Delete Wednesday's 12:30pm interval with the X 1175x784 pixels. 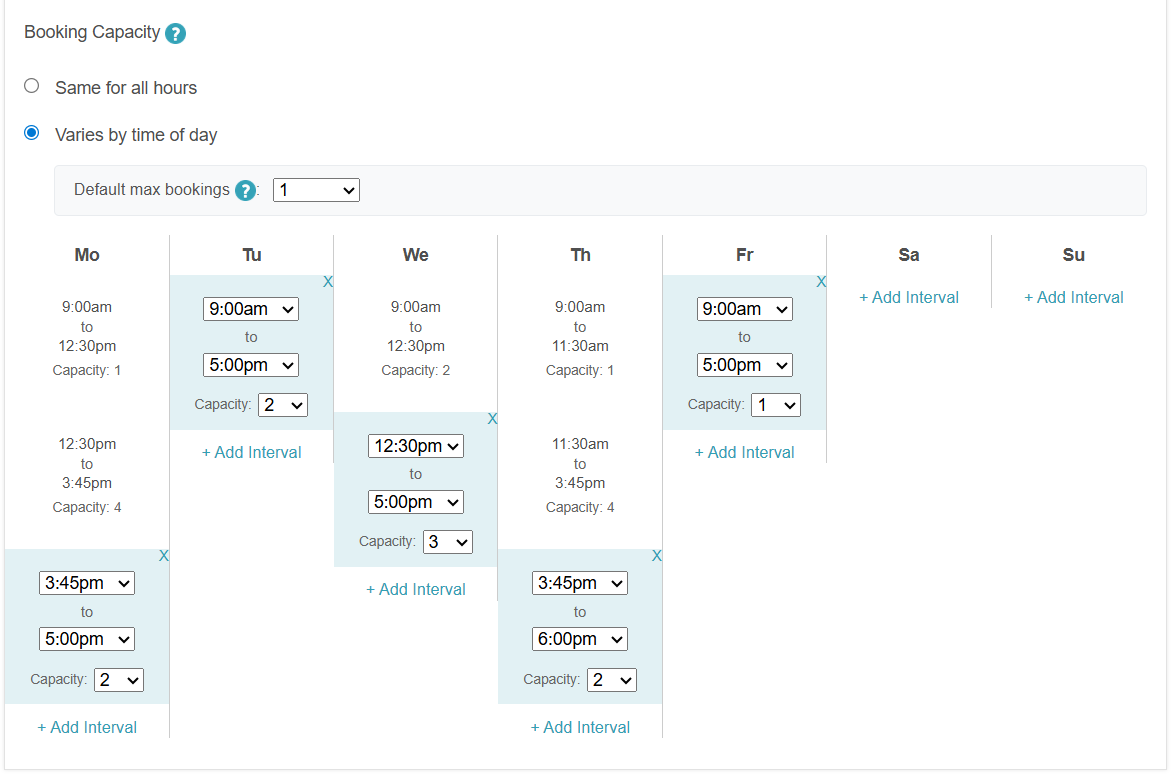click(492, 419)
